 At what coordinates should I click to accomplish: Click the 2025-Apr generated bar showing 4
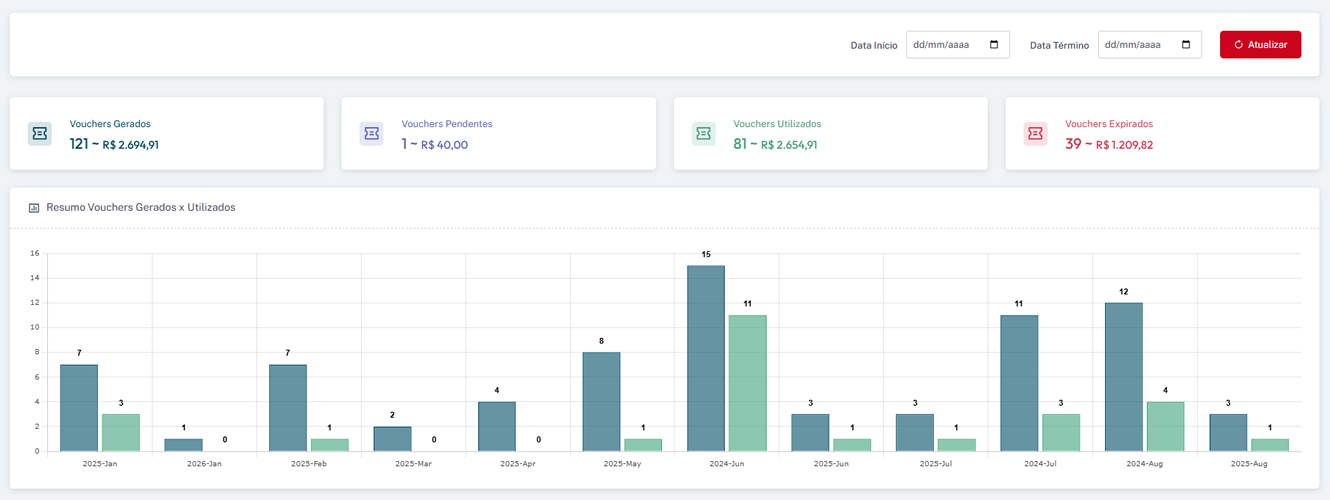(x=497, y=426)
